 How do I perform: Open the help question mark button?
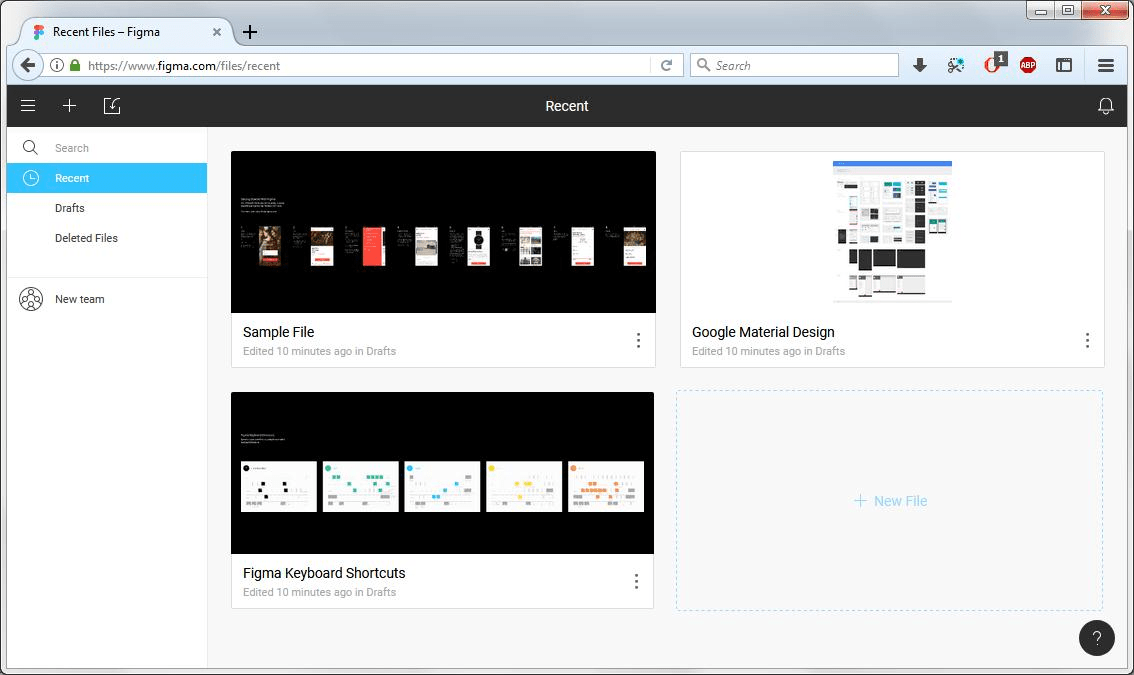(1096, 638)
